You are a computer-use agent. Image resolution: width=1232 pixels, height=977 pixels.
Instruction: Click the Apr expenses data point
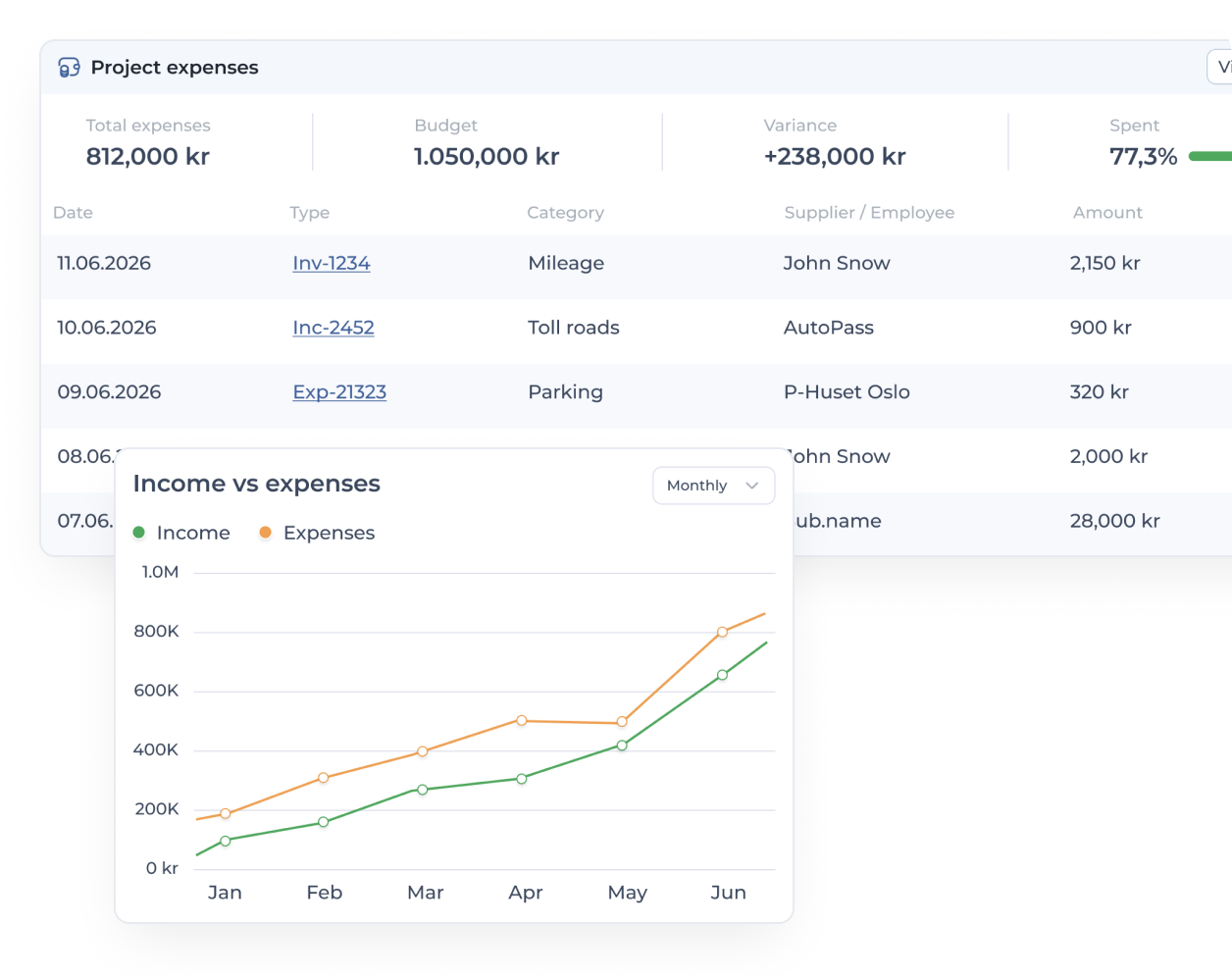[522, 721]
